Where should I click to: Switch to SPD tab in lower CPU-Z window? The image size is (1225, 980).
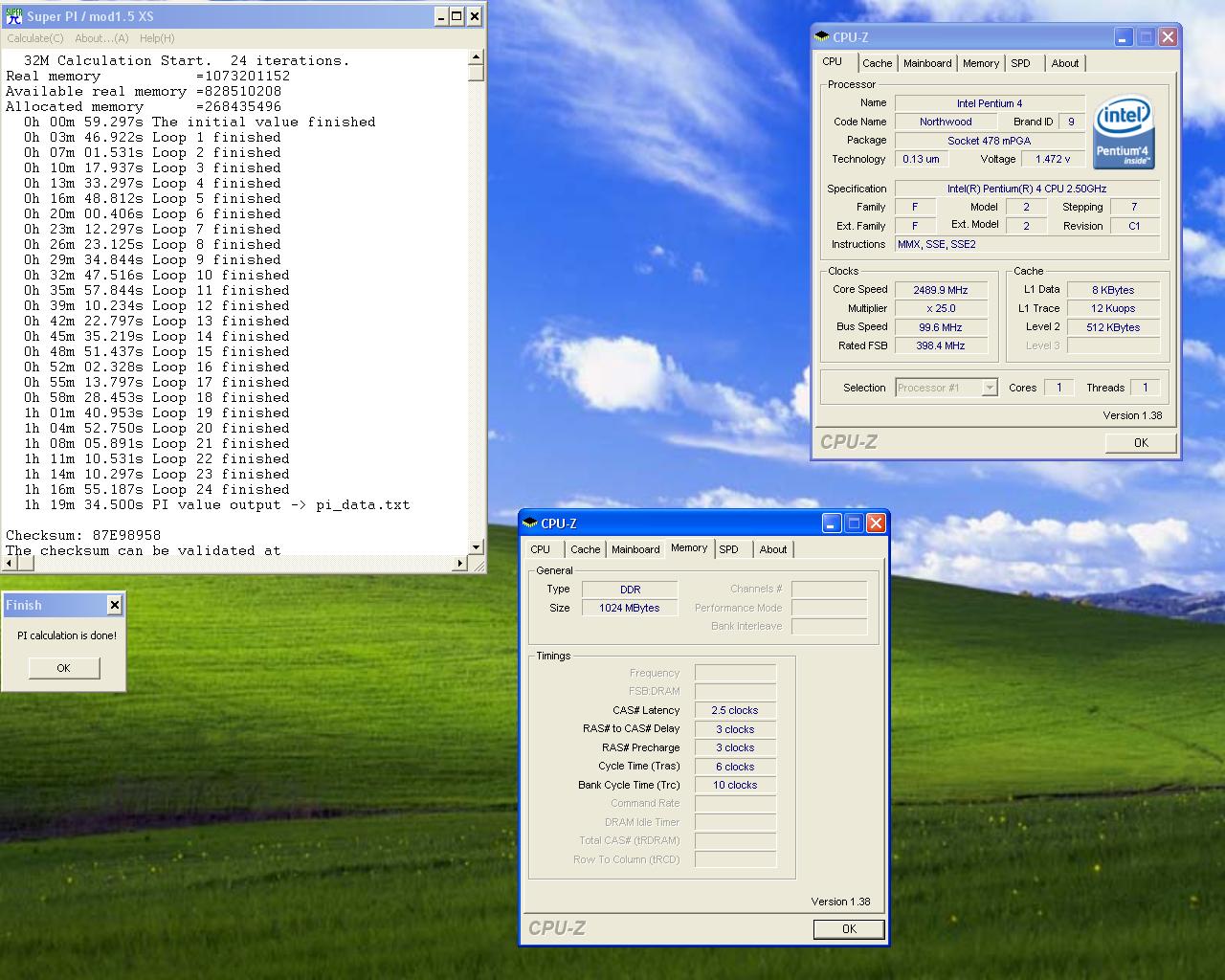[x=729, y=549]
